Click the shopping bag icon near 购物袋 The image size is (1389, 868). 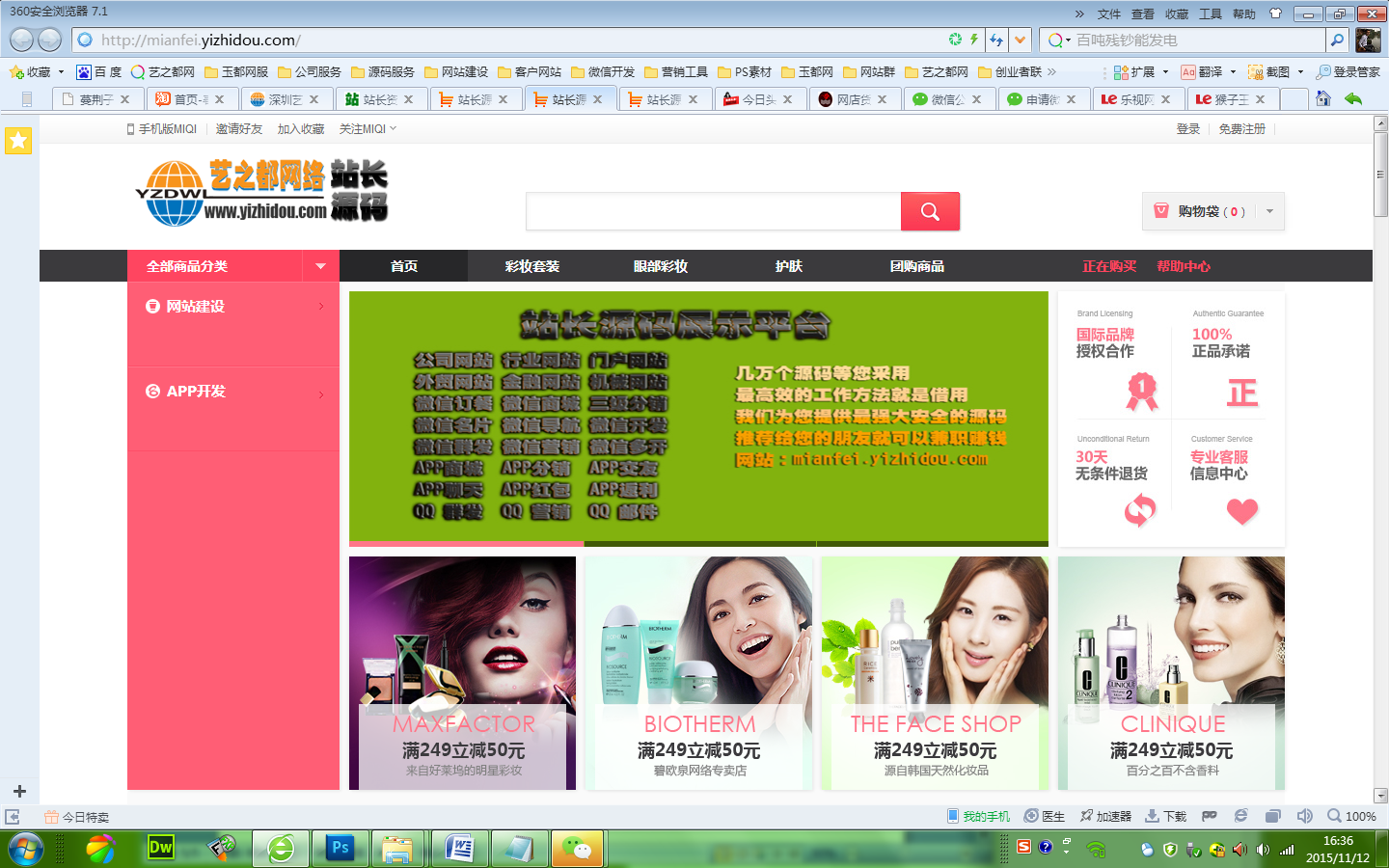pos(1160,210)
